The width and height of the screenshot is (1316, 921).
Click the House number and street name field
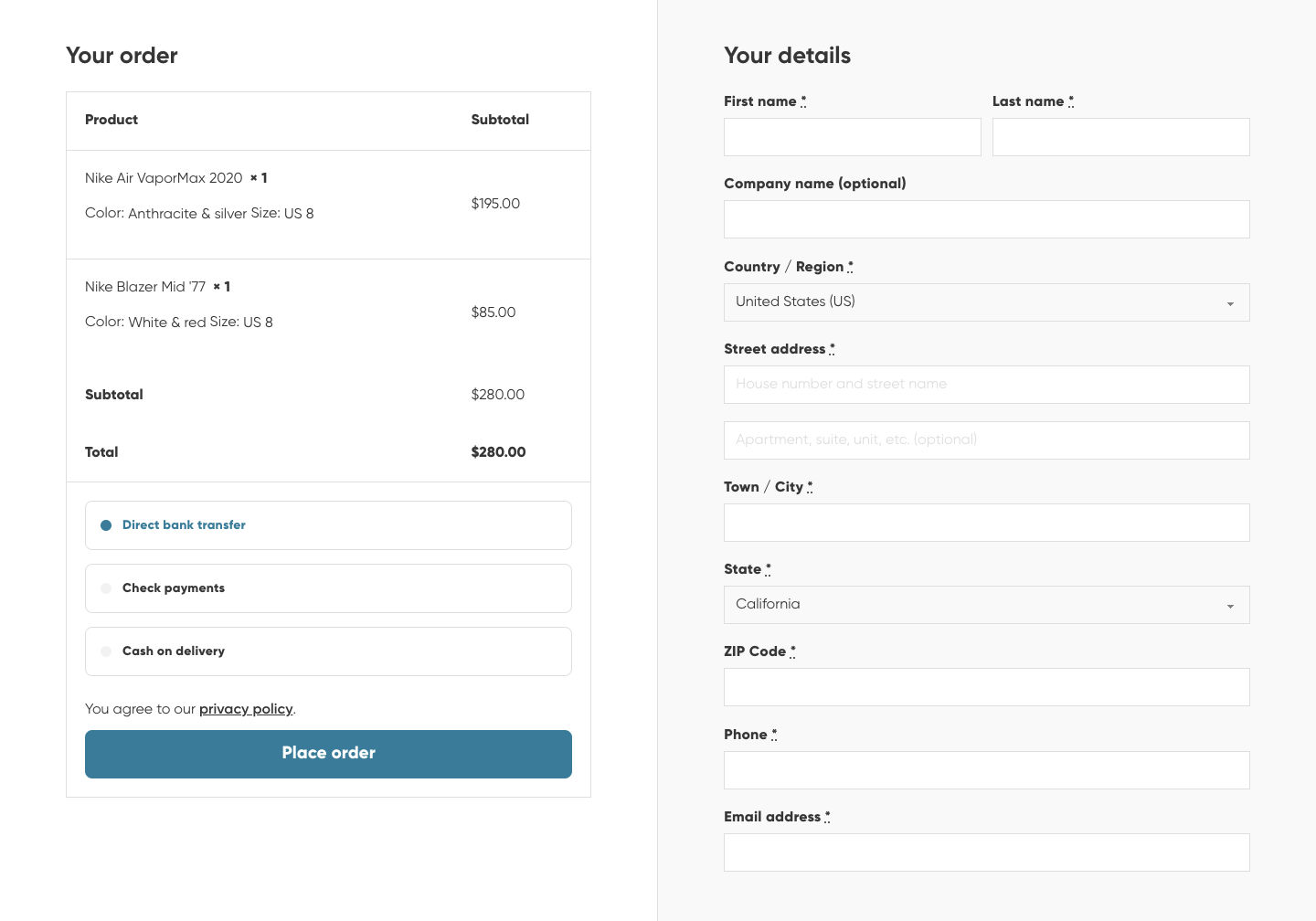click(x=986, y=385)
